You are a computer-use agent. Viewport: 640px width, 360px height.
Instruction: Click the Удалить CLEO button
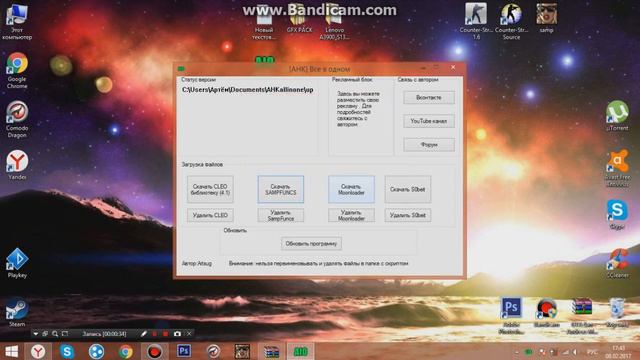210,215
